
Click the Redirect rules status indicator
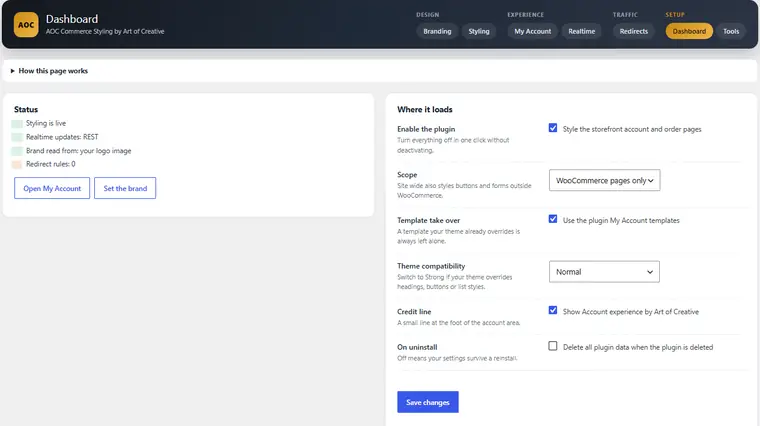tap(17, 164)
